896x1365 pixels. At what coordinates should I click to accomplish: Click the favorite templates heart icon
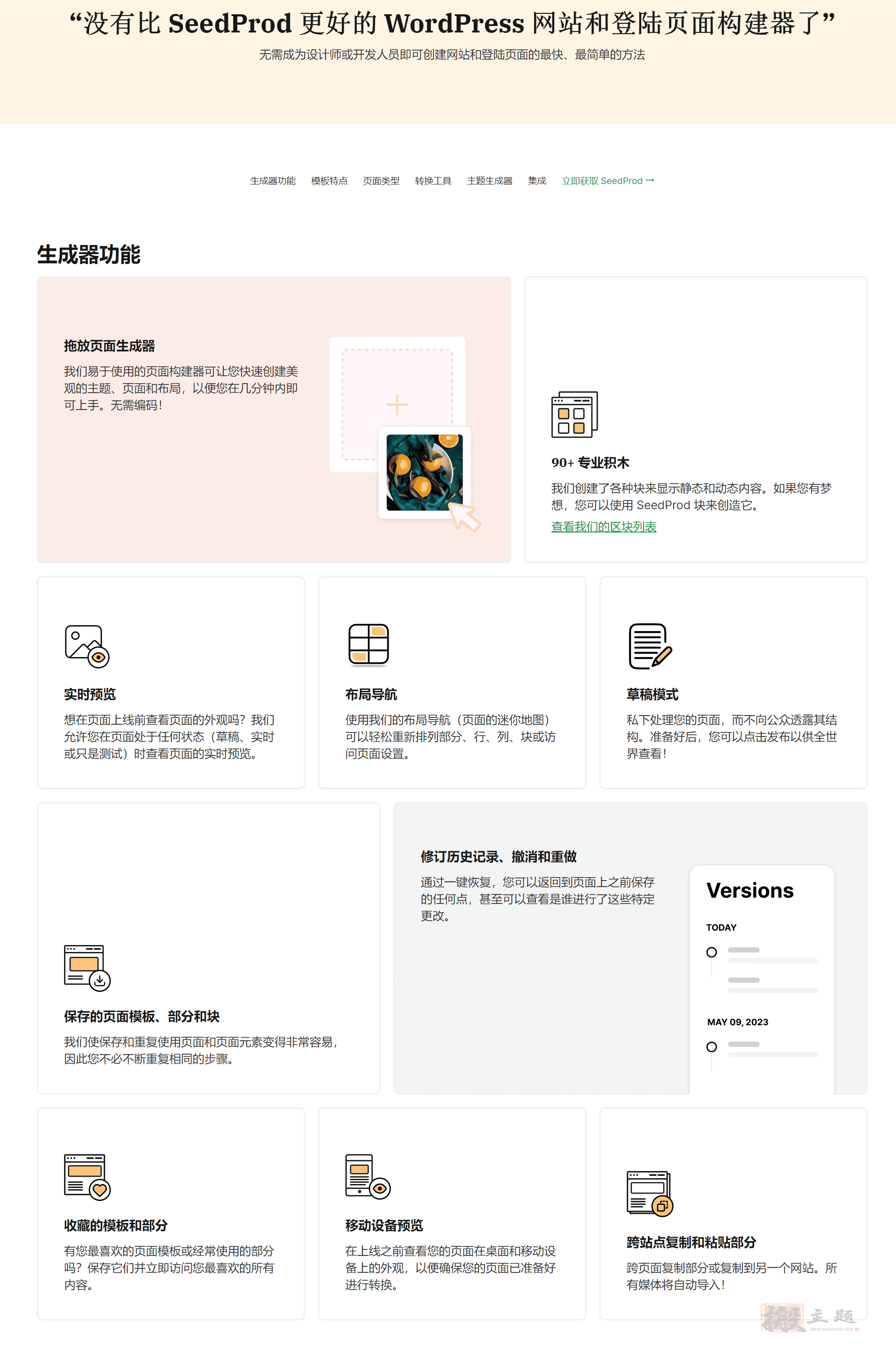tap(87, 1177)
